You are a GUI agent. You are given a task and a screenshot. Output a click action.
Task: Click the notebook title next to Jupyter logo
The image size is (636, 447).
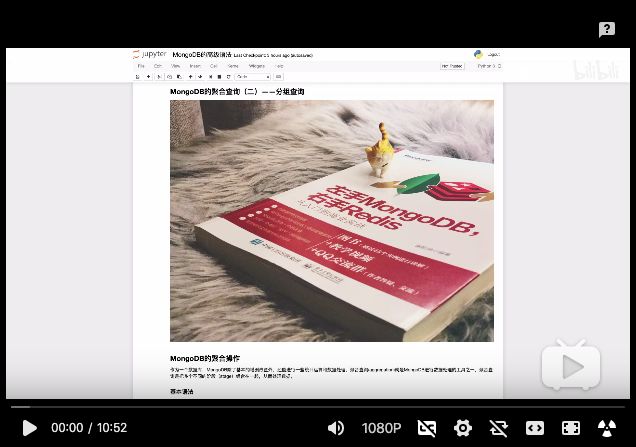point(202,54)
